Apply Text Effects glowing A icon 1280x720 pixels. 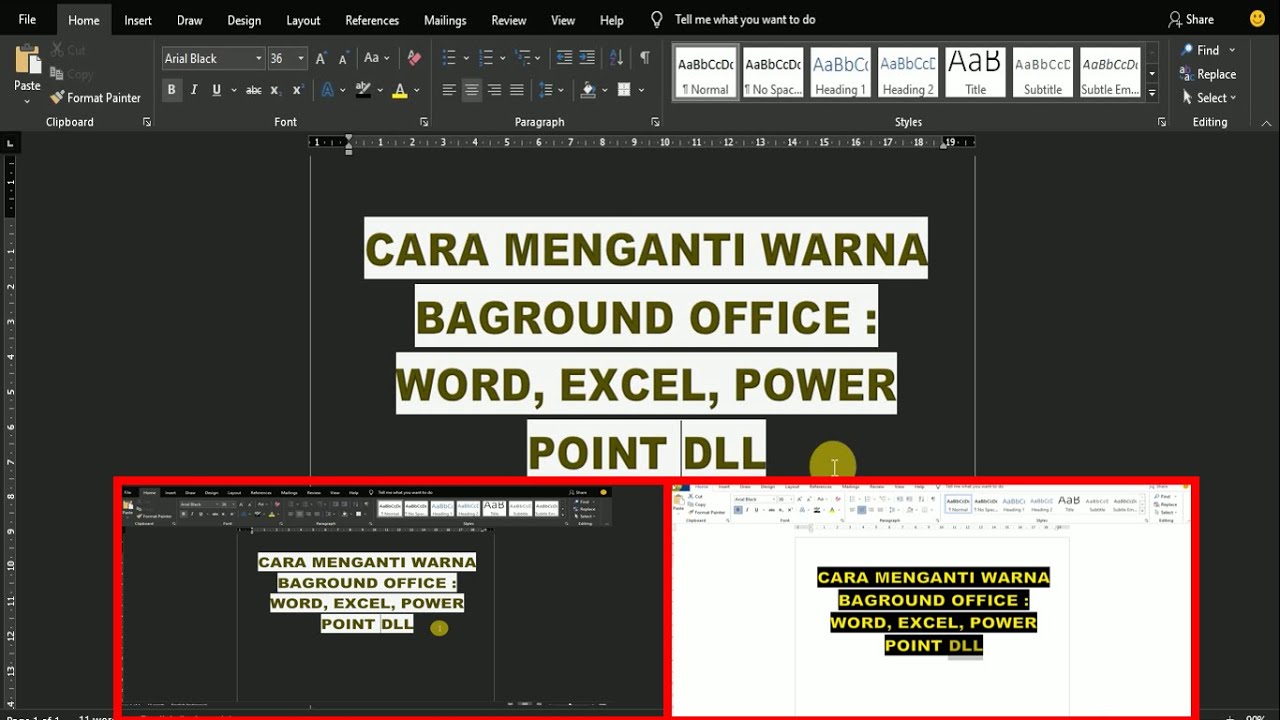(327, 90)
